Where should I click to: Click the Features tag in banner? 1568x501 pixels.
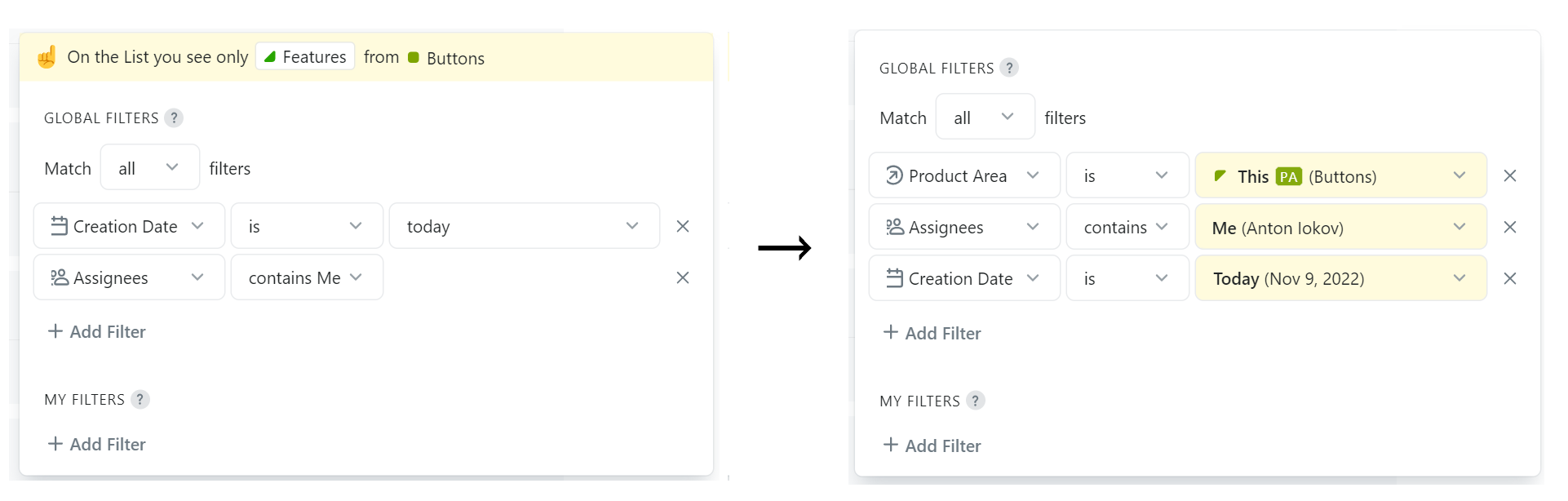tap(305, 57)
